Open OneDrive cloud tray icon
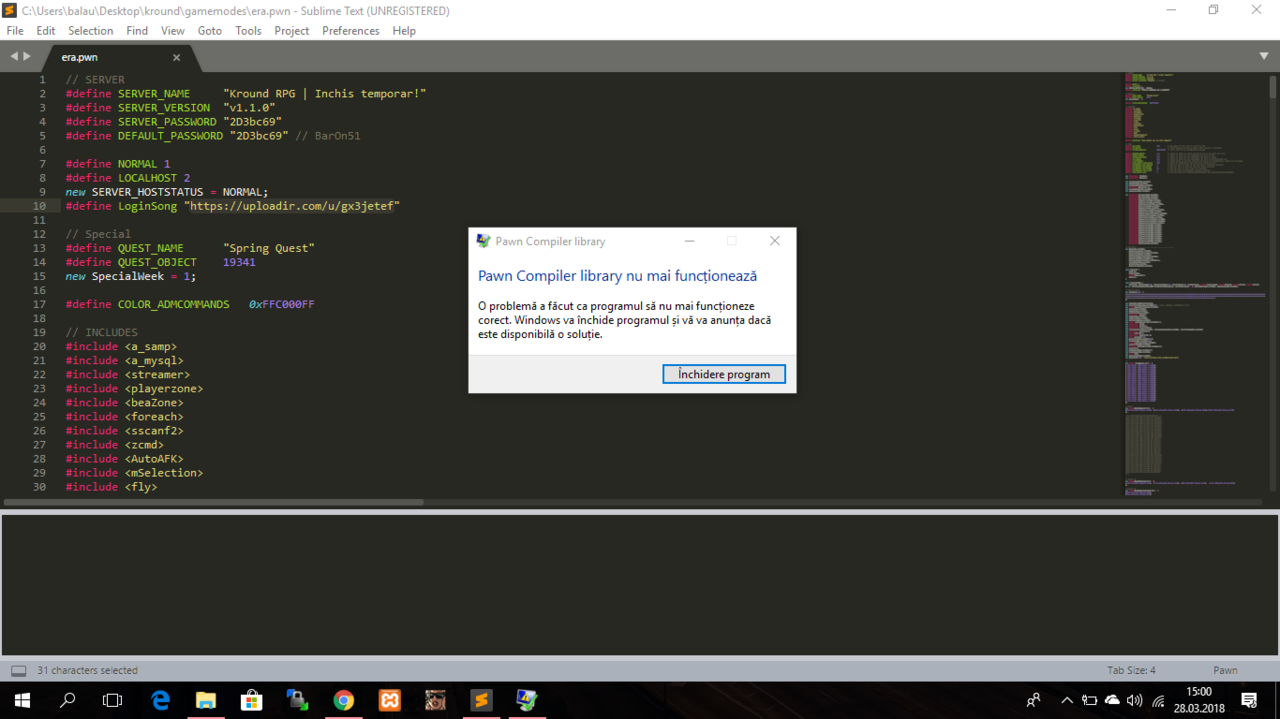 [x=1112, y=701]
